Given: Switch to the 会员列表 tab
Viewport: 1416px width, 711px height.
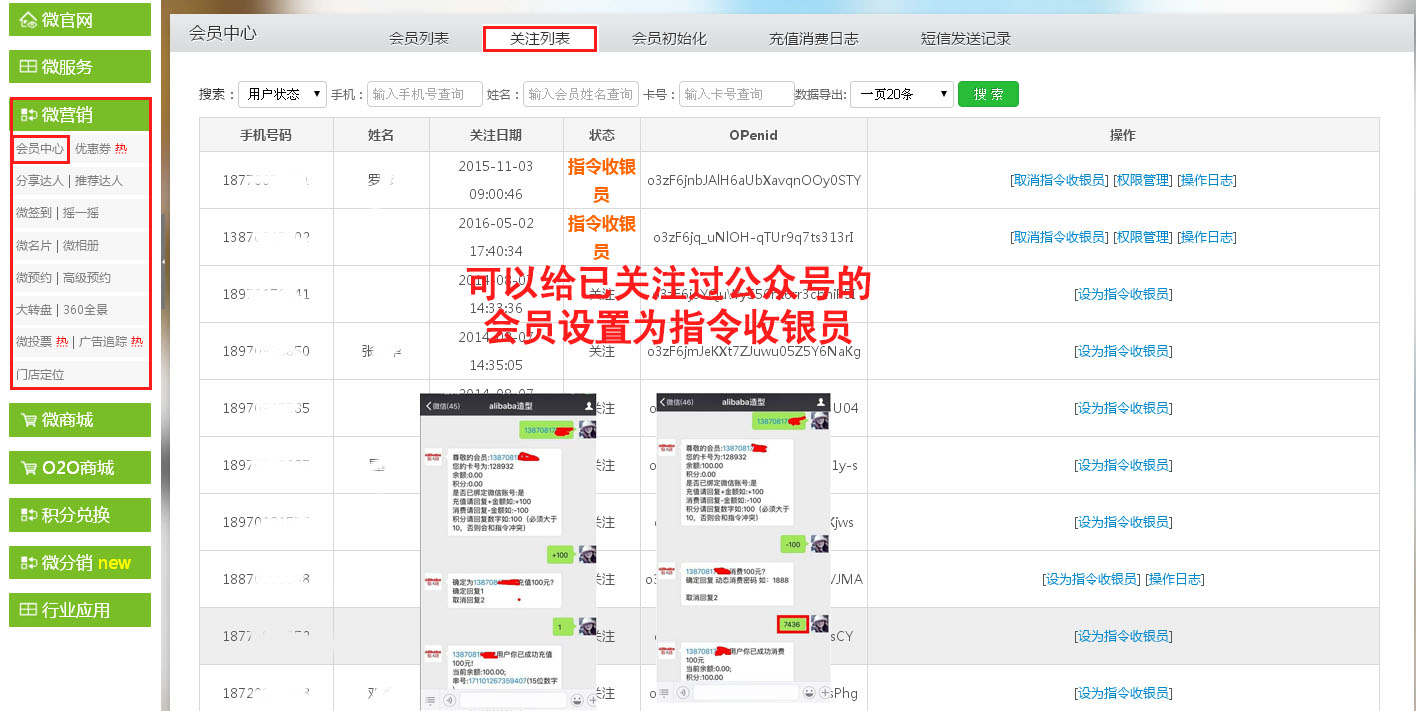Looking at the screenshot, I should pyautogui.click(x=419, y=39).
